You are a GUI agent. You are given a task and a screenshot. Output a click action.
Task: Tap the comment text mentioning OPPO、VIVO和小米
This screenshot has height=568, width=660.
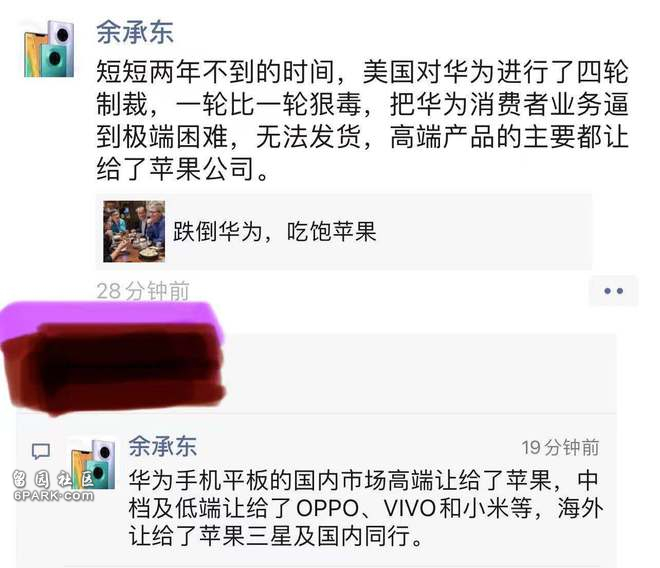coord(366,508)
